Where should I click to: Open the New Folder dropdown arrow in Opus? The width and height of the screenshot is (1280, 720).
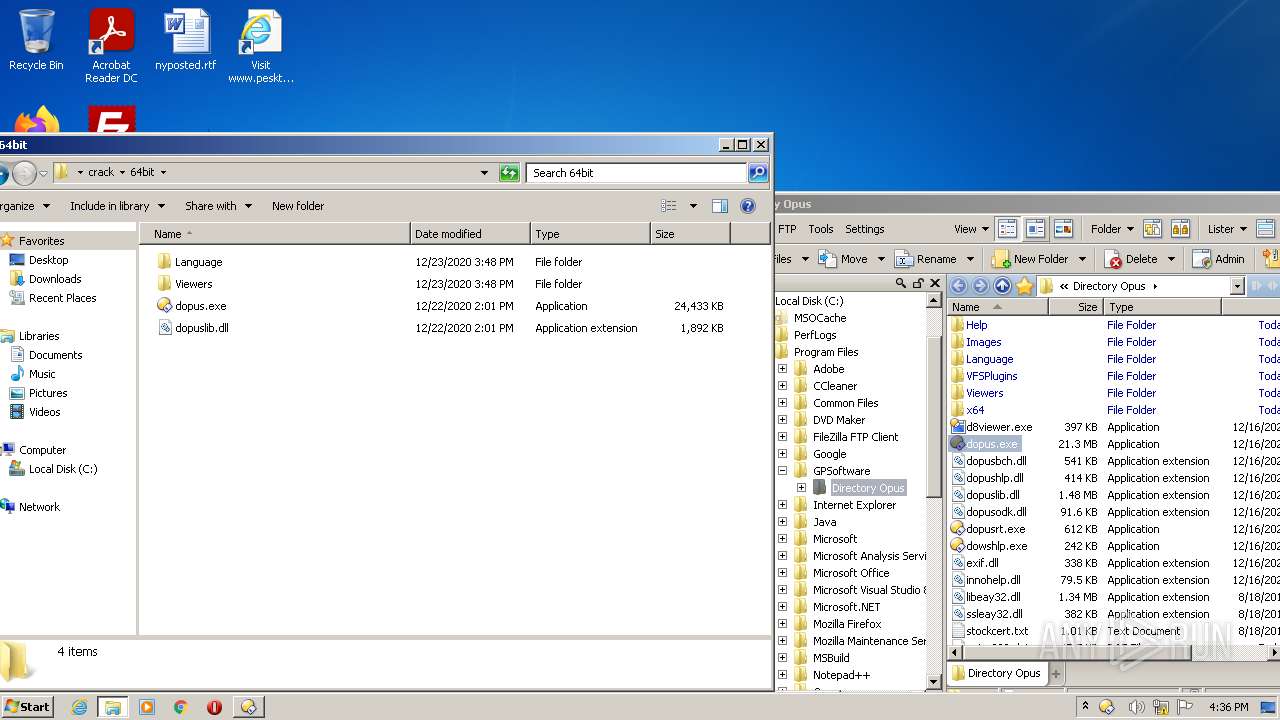point(1082,259)
